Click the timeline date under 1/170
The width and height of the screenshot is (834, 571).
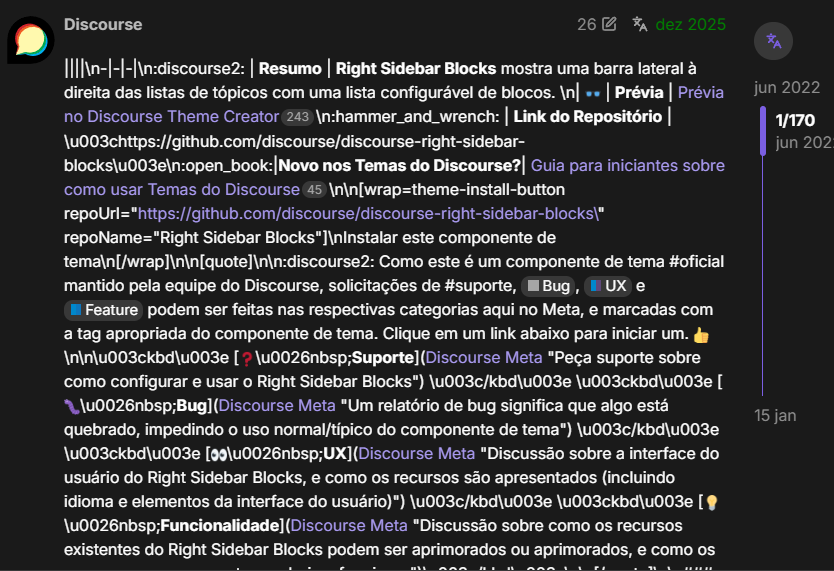tap(804, 142)
